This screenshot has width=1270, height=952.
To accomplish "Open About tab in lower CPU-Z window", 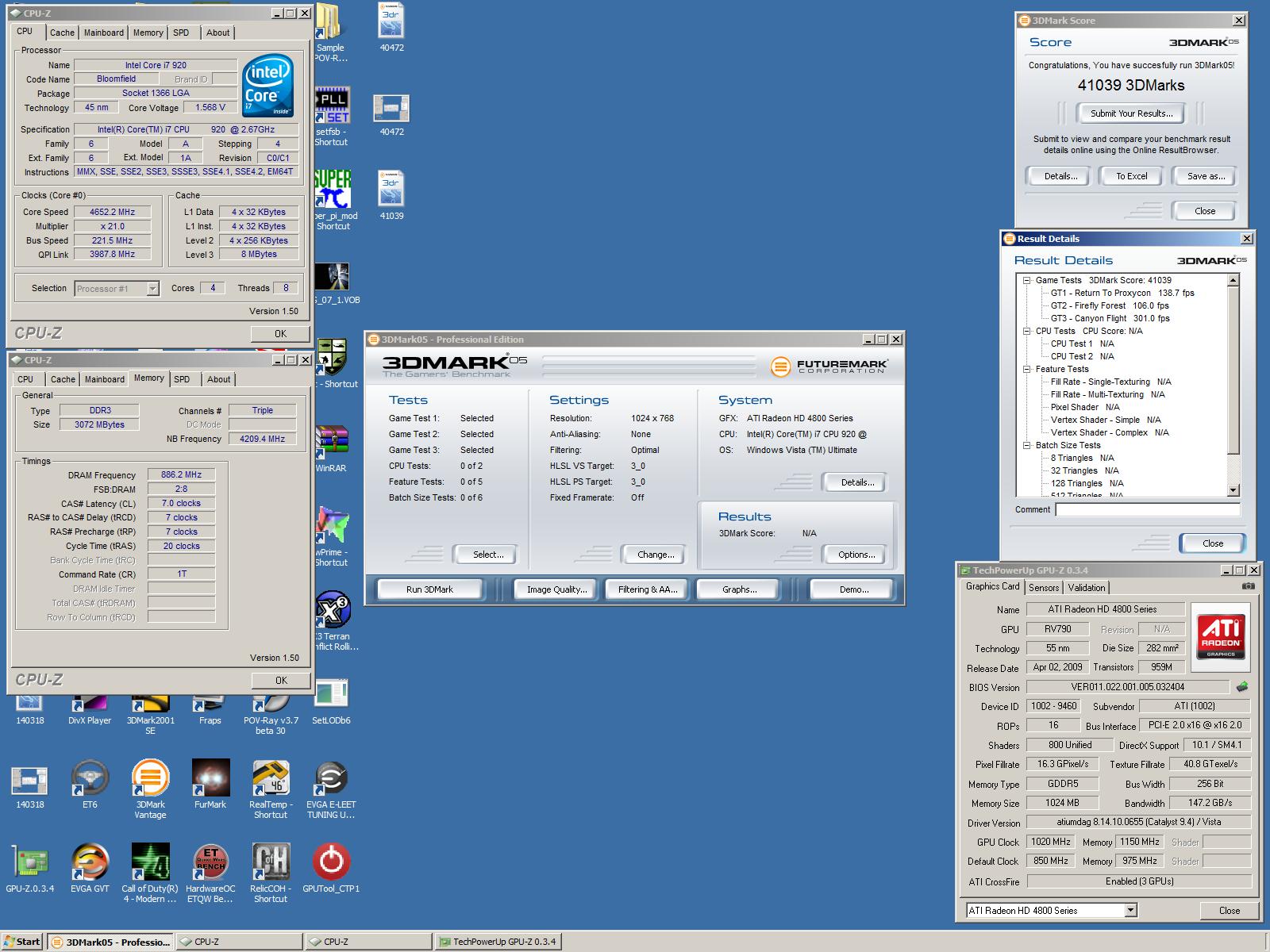I will 219,379.
